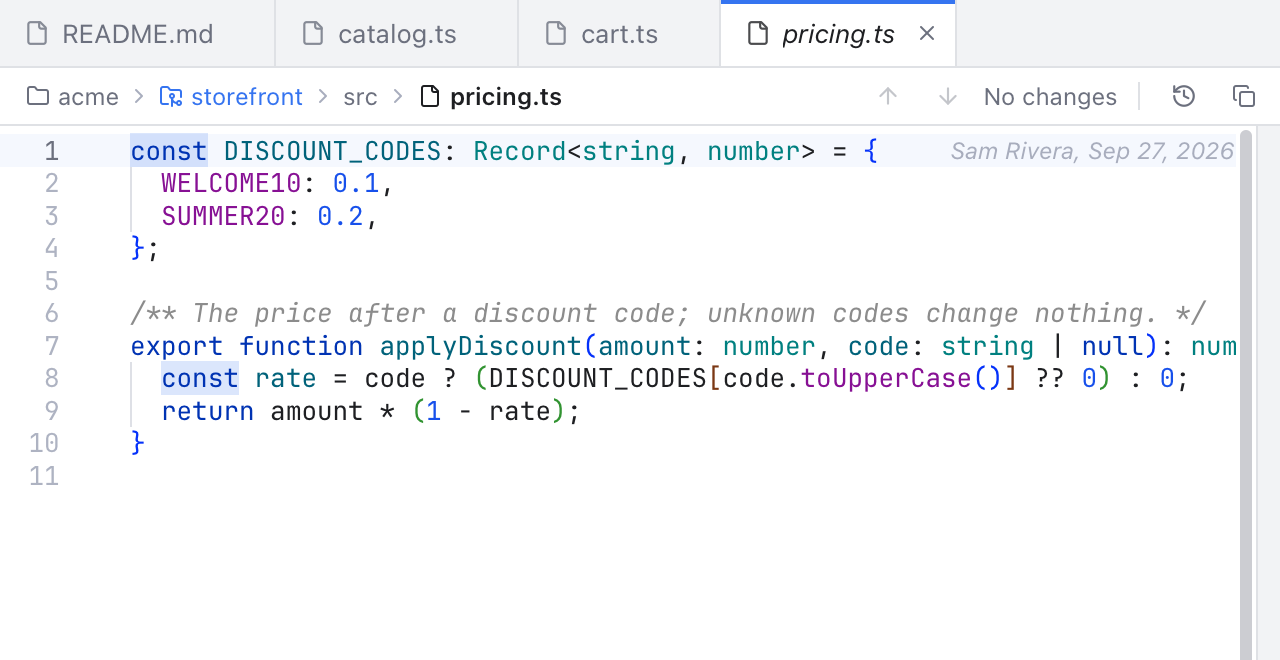Click the copy icon in toolbar
The height and width of the screenshot is (660, 1280).
point(1244,97)
